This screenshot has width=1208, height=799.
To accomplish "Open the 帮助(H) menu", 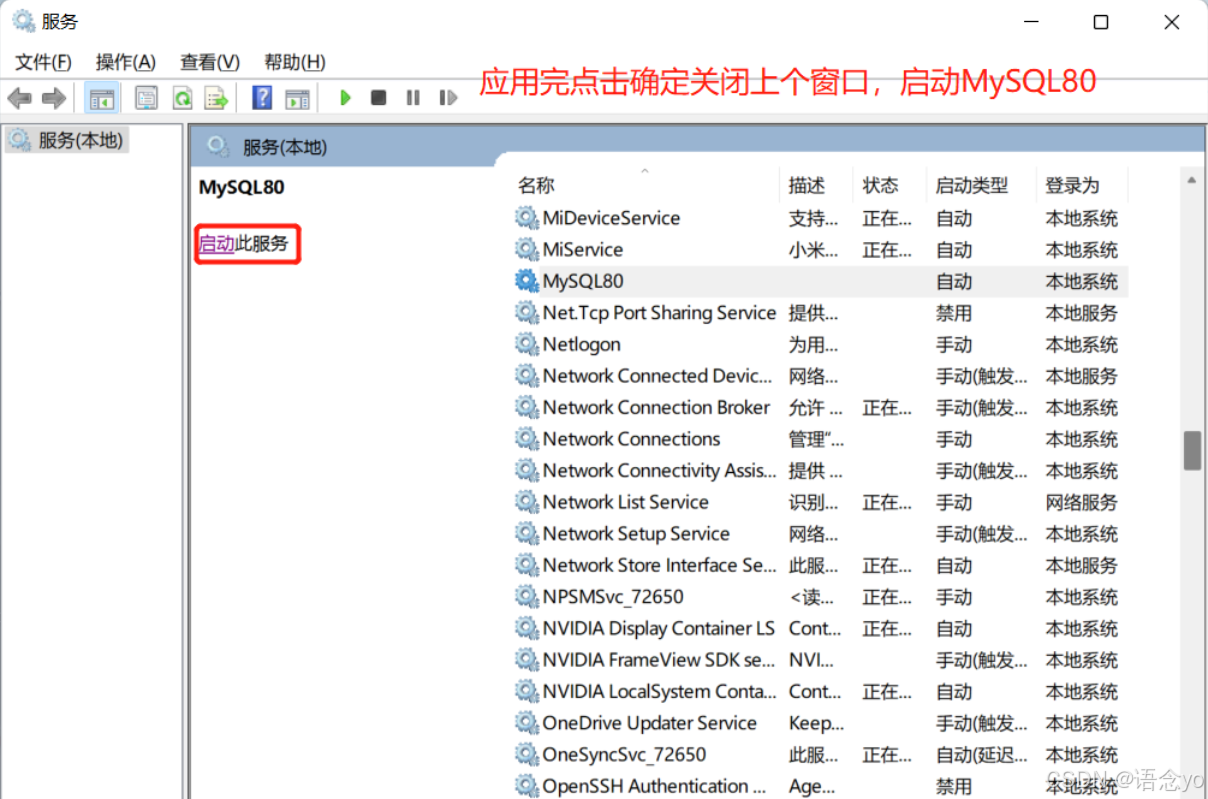I will point(294,62).
